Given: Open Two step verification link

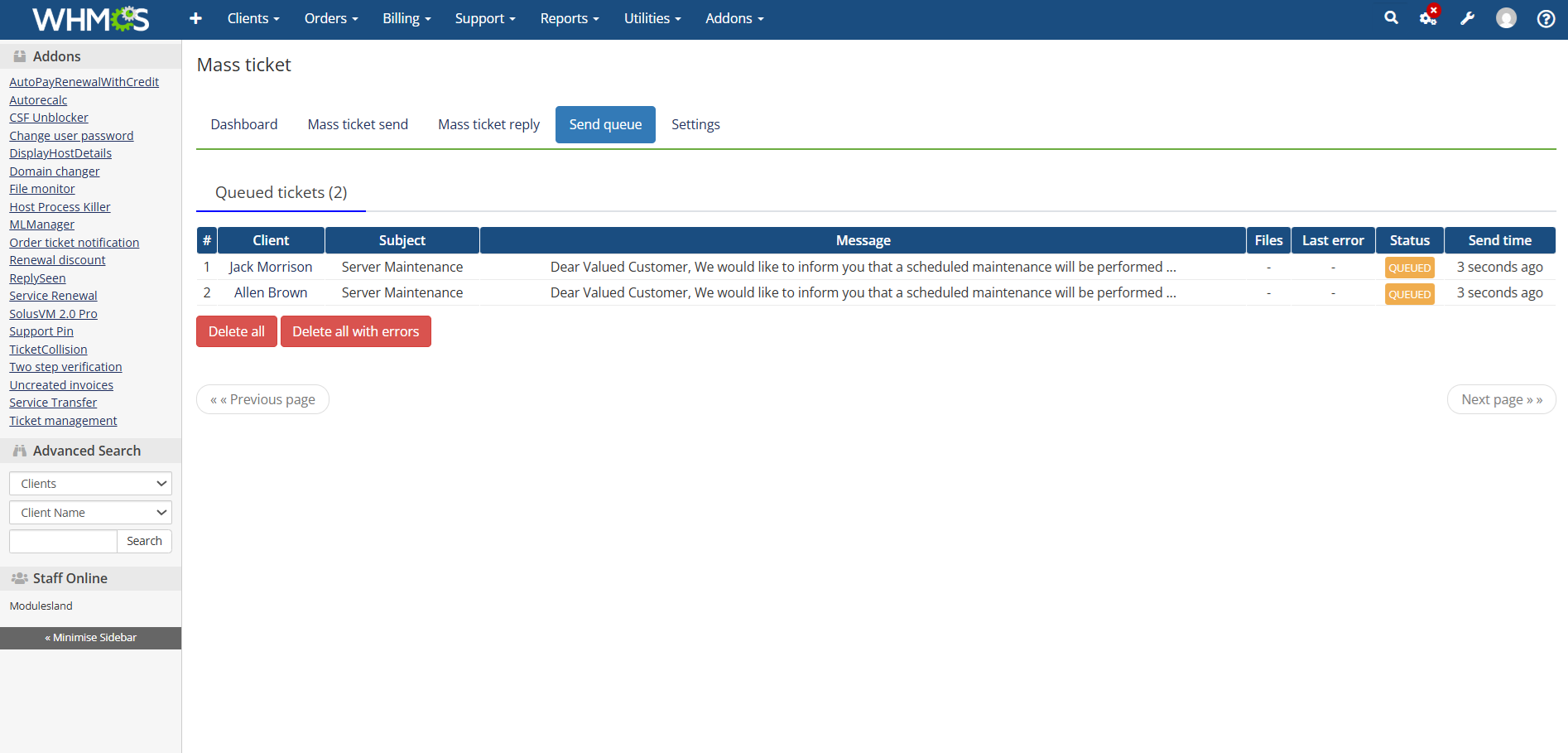Looking at the screenshot, I should tap(65, 367).
